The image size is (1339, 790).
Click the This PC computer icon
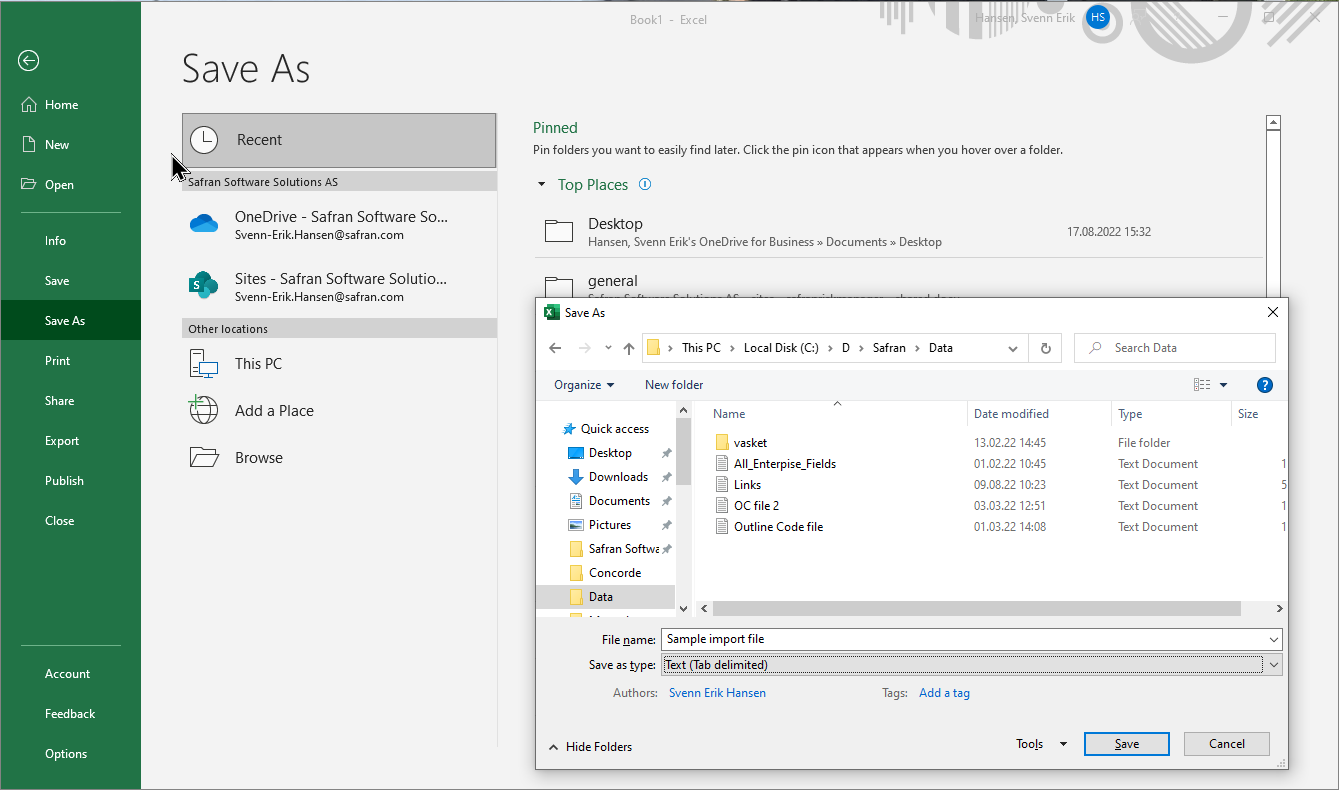[204, 364]
